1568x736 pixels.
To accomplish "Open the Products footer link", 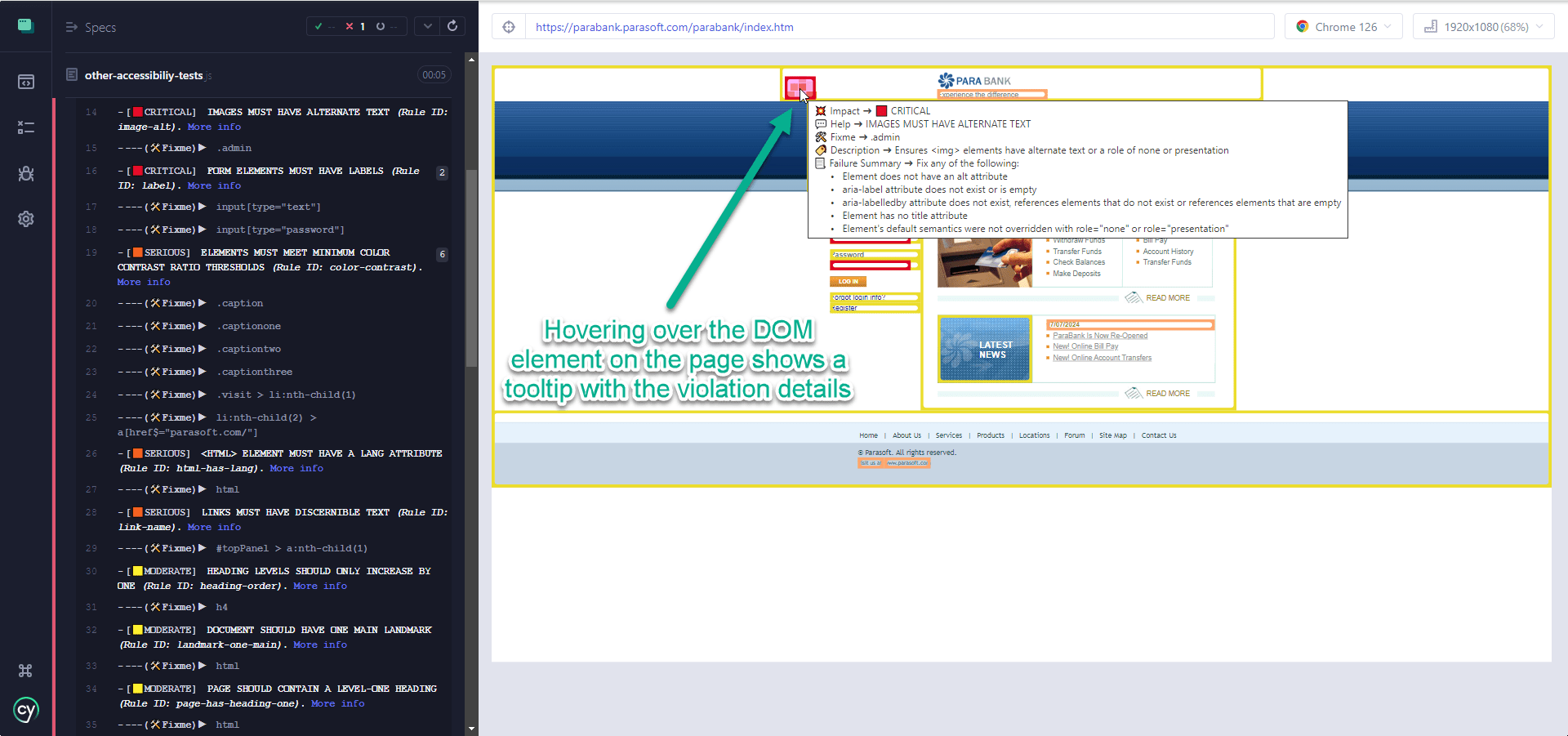I will click(x=991, y=435).
